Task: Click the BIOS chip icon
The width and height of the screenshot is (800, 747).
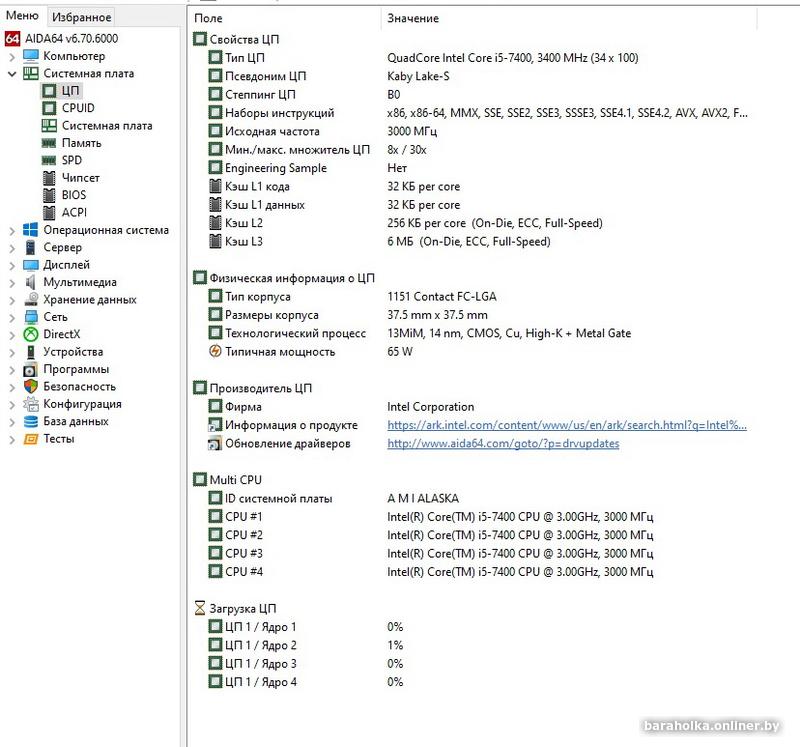Action: (x=49, y=195)
